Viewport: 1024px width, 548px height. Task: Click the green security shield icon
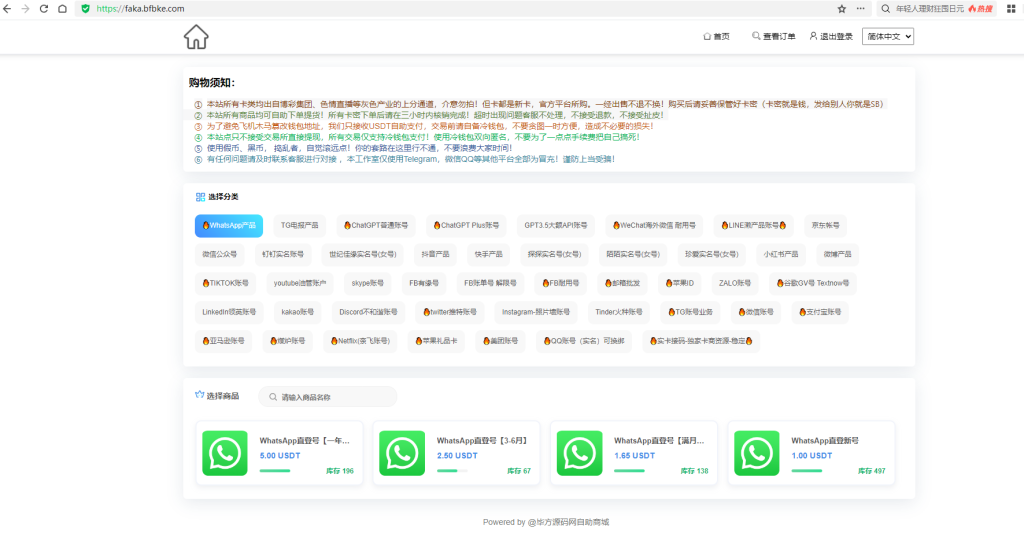coord(86,8)
